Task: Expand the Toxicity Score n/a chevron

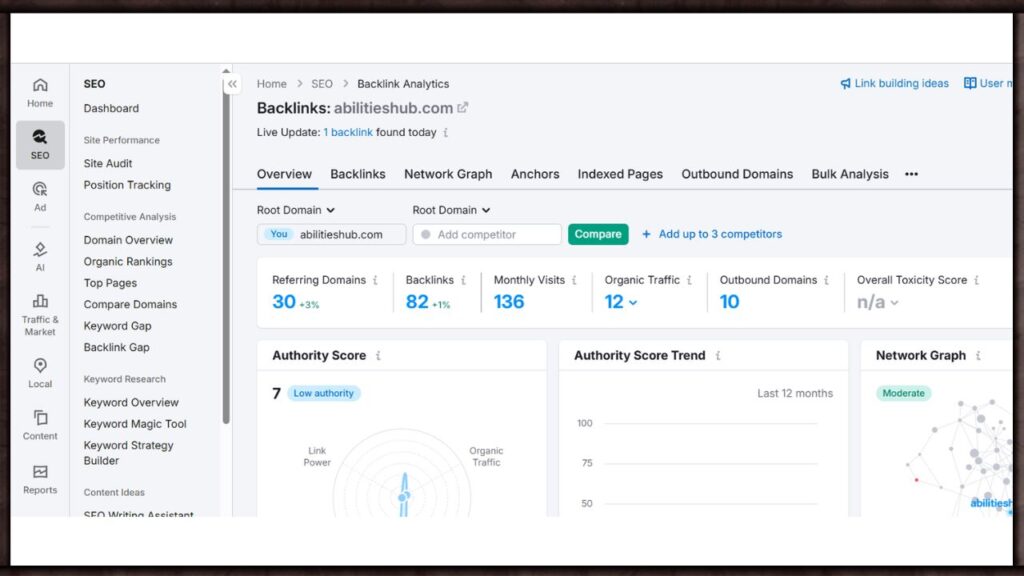Action: [895, 303]
